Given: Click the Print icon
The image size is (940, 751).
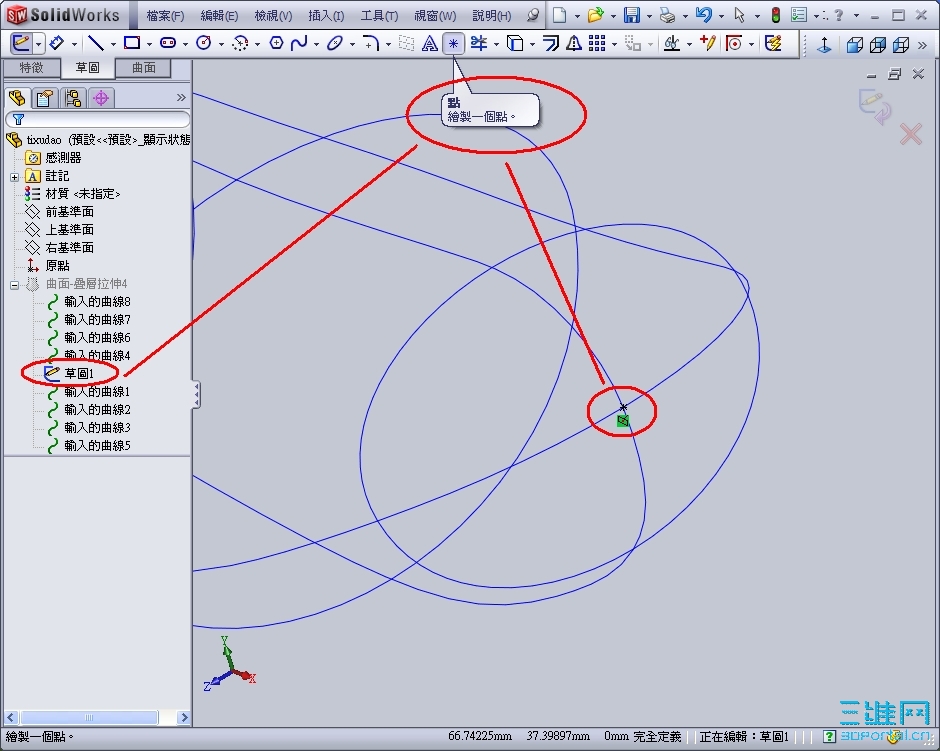Looking at the screenshot, I should (667, 15).
